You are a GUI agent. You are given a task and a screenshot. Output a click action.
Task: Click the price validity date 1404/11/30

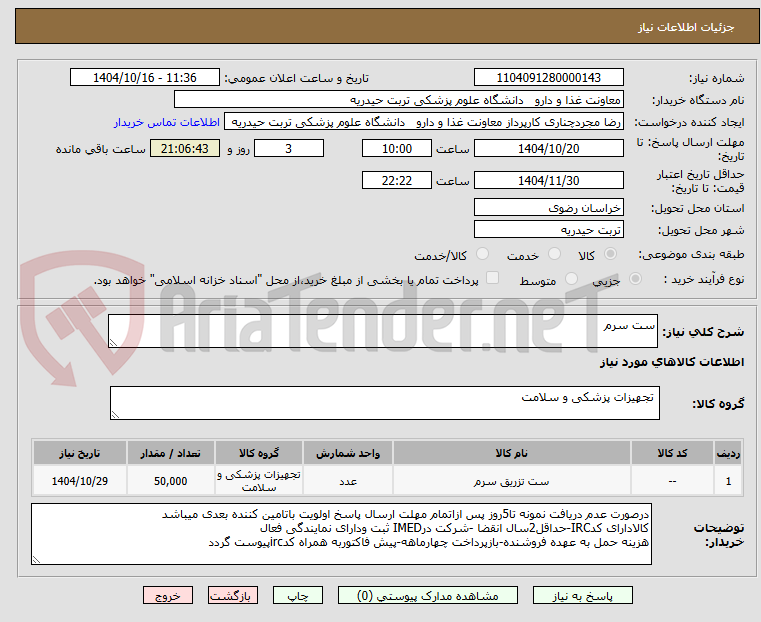548,180
